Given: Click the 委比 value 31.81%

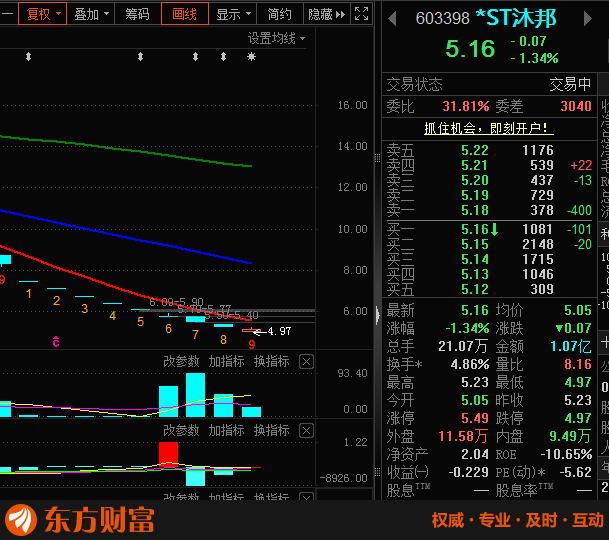Looking at the screenshot, I should tap(466, 106).
